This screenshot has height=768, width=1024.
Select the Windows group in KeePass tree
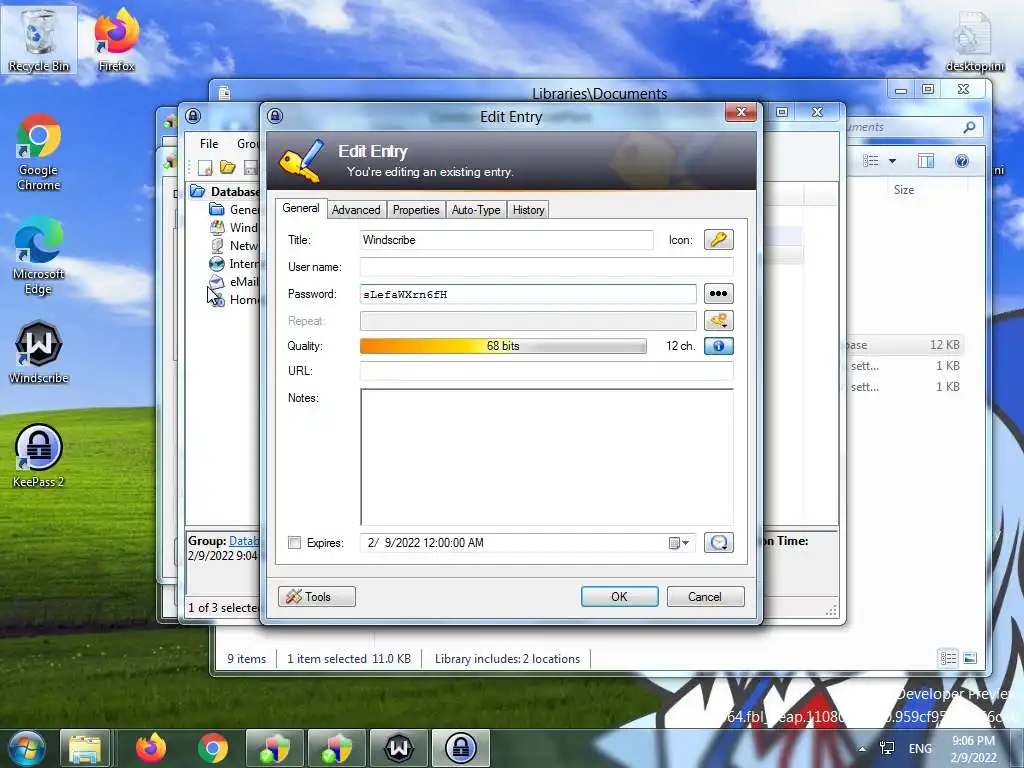tap(235, 228)
